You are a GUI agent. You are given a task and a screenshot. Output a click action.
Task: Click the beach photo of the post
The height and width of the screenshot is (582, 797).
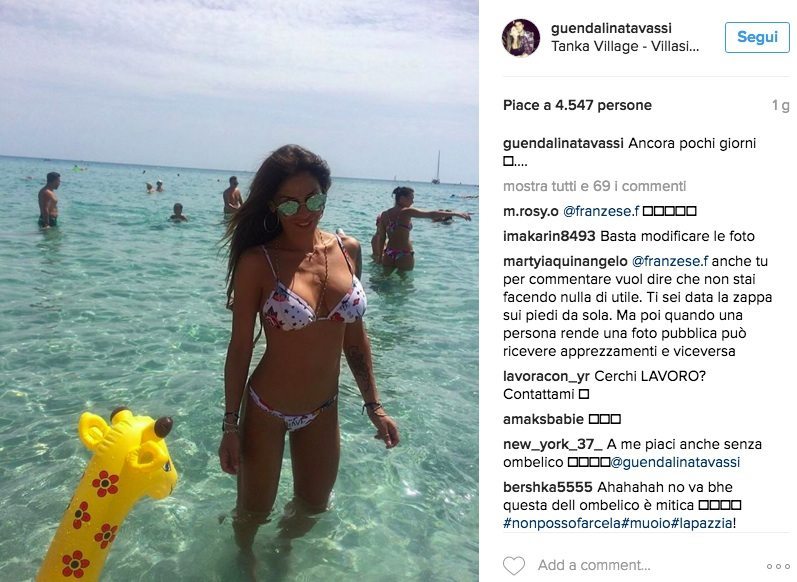(239, 291)
